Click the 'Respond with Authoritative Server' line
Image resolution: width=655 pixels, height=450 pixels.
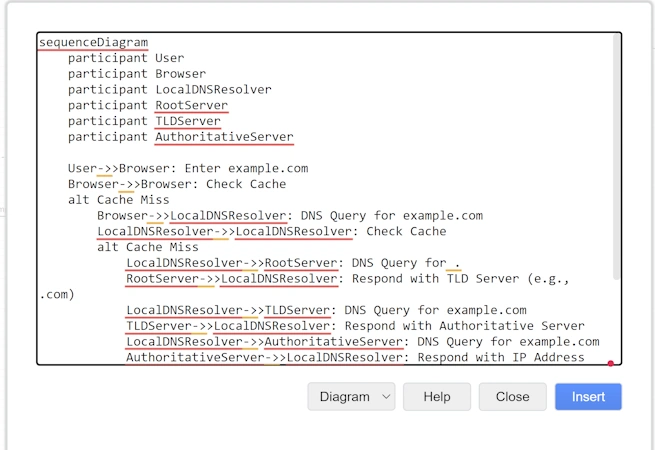[355, 326]
